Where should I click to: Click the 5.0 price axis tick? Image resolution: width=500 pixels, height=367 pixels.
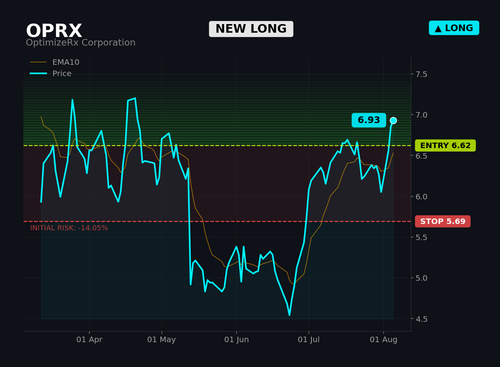click(421, 278)
